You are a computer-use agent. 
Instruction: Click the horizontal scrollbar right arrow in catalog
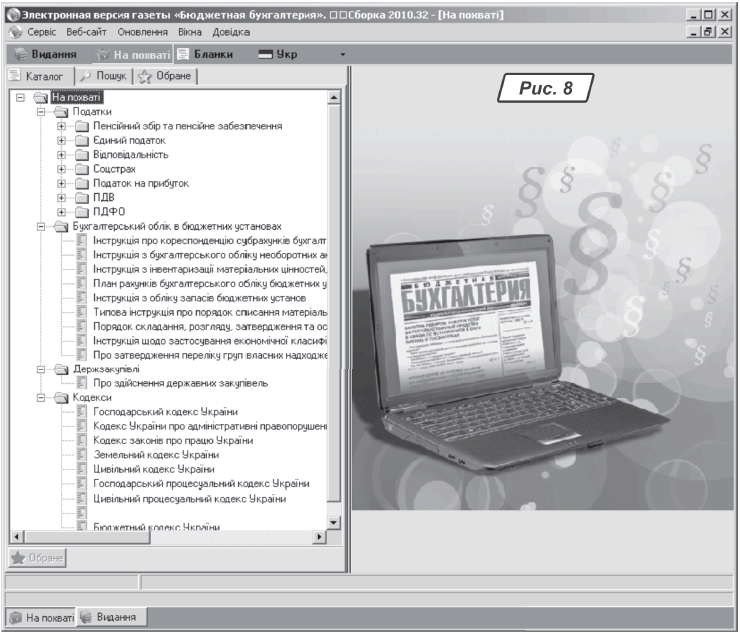321,537
